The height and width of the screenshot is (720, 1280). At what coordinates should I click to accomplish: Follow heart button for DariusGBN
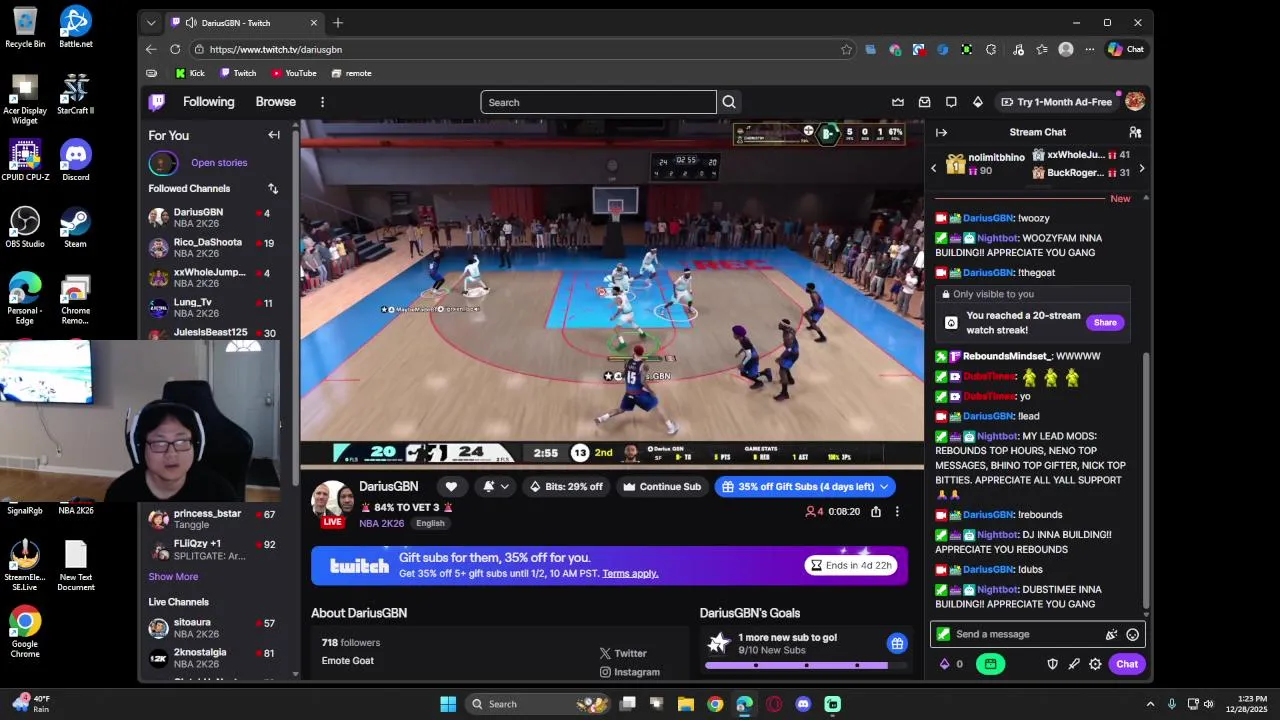point(451,487)
